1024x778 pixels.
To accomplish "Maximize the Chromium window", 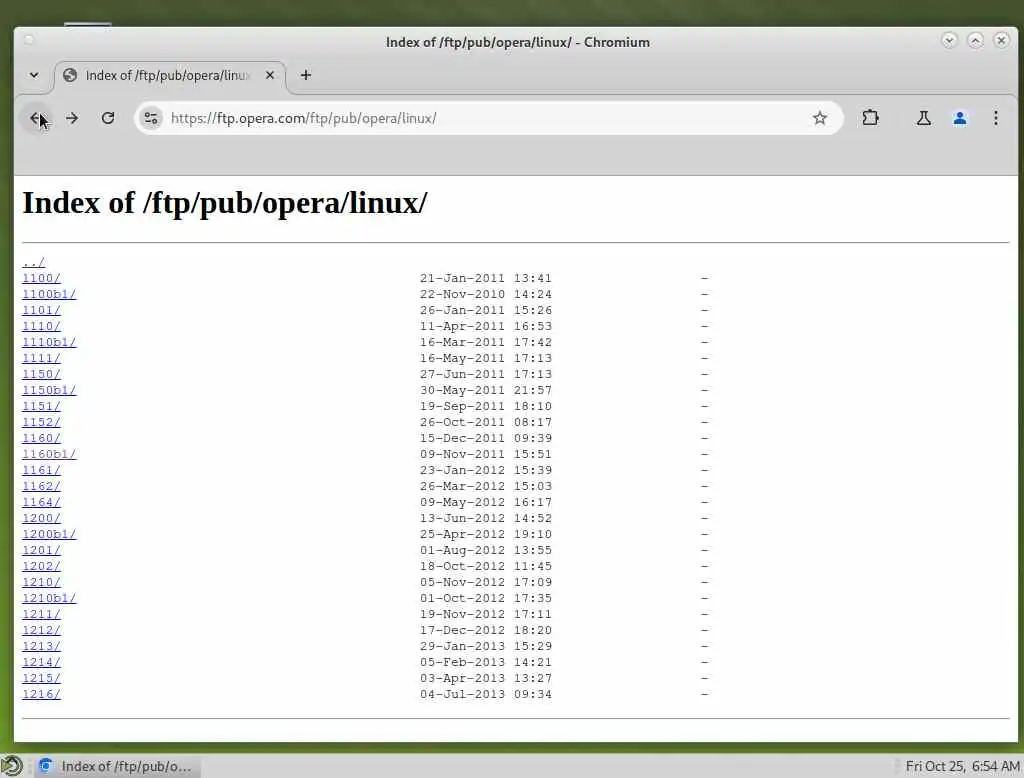I will coord(975,41).
